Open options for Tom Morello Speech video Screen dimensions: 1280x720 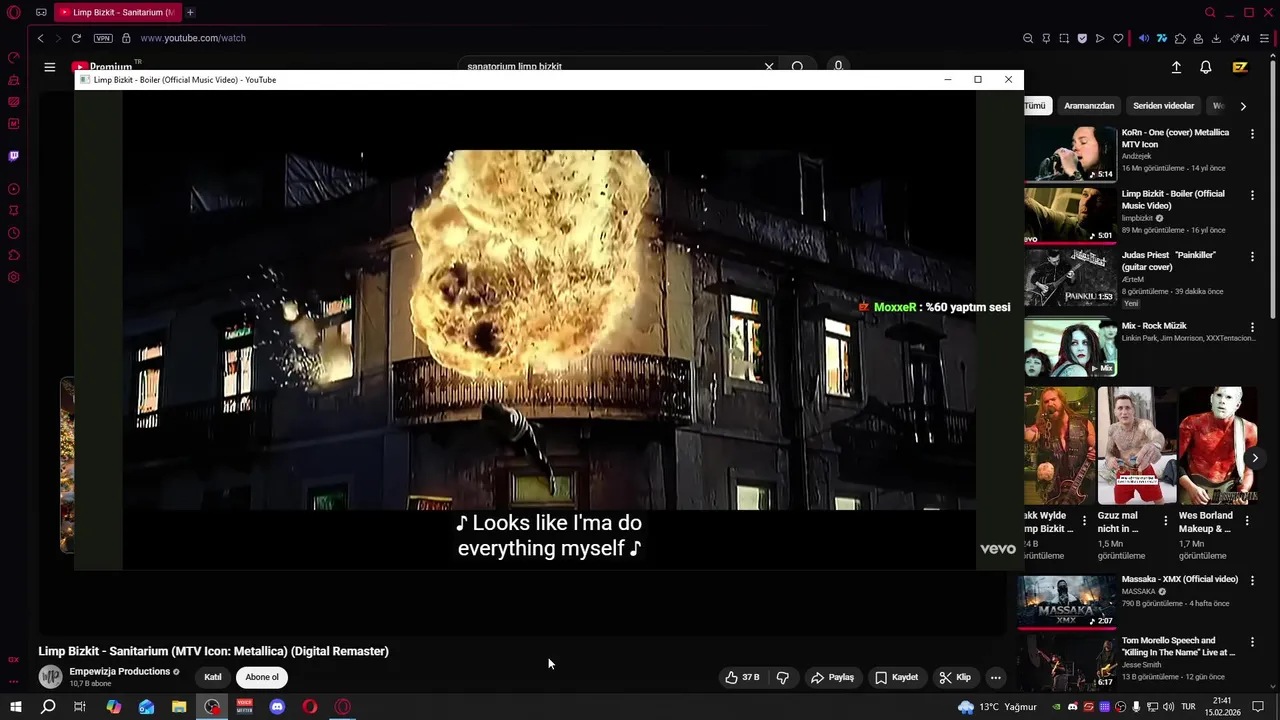(x=1252, y=642)
